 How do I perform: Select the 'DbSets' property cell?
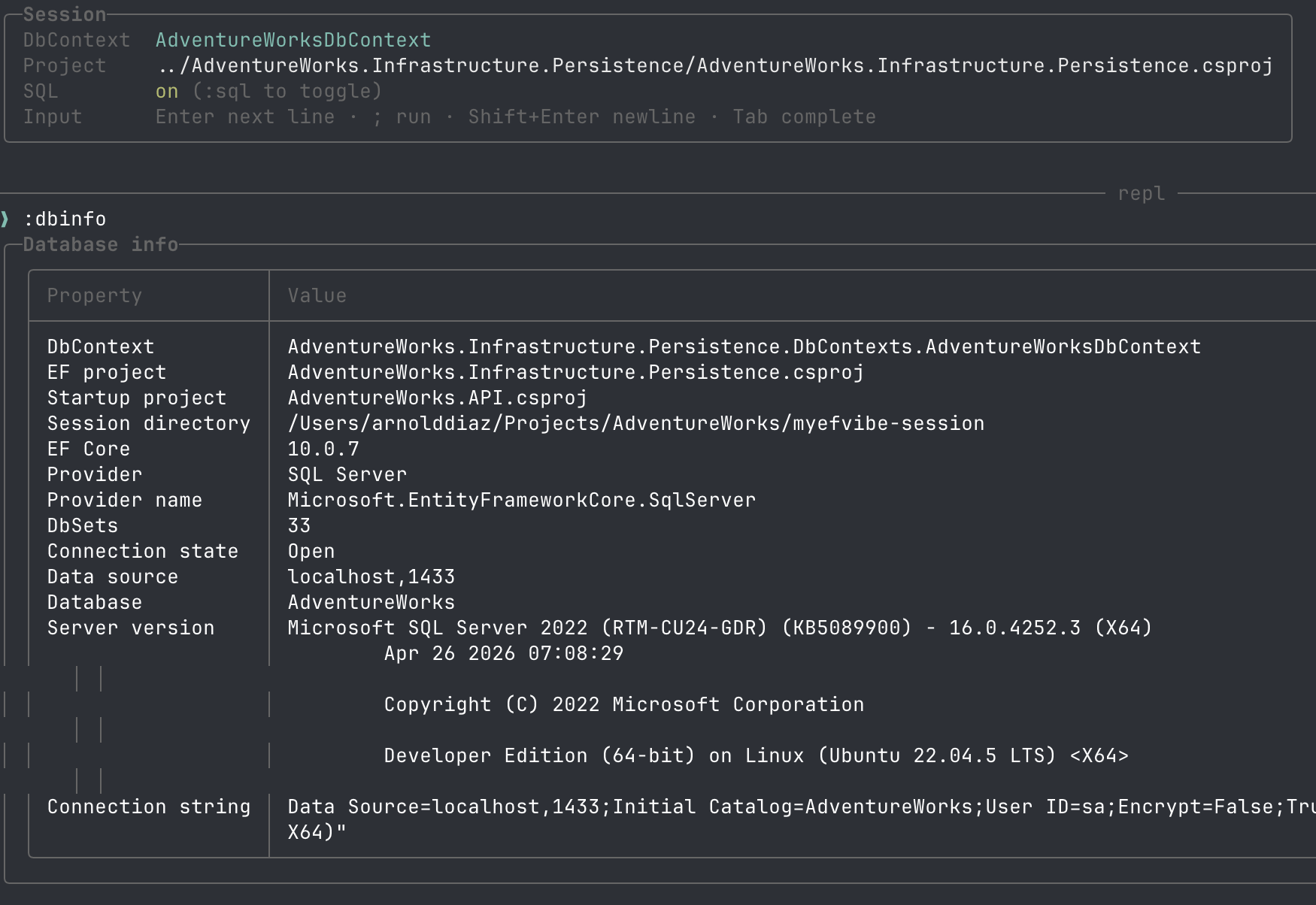pos(83,525)
